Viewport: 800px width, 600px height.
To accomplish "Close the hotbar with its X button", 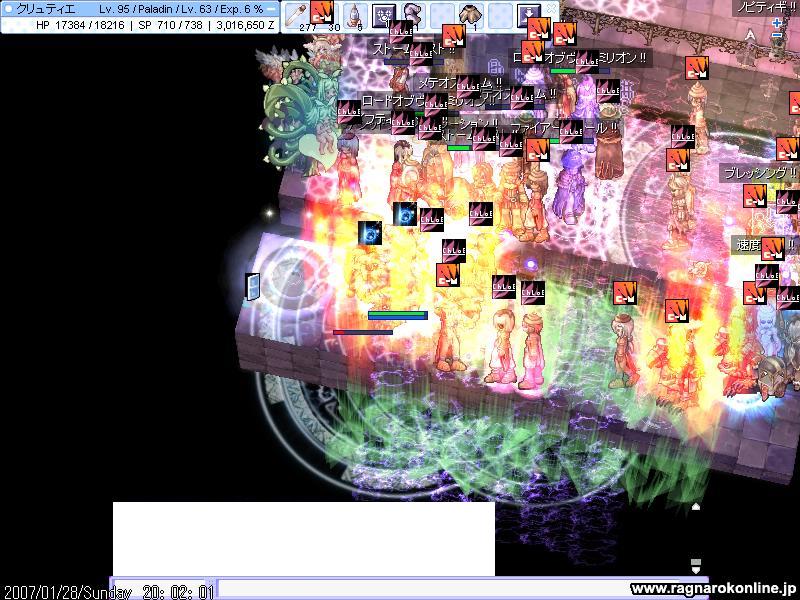I will (551, 9).
